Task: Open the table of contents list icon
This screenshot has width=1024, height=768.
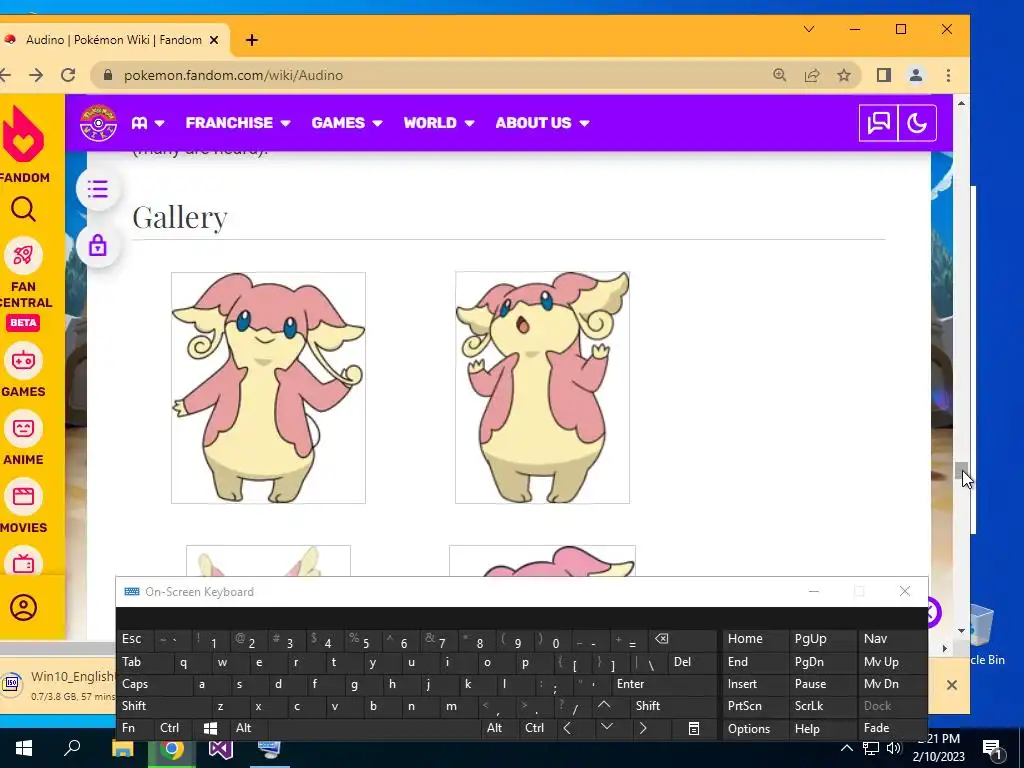Action: (98, 189)
